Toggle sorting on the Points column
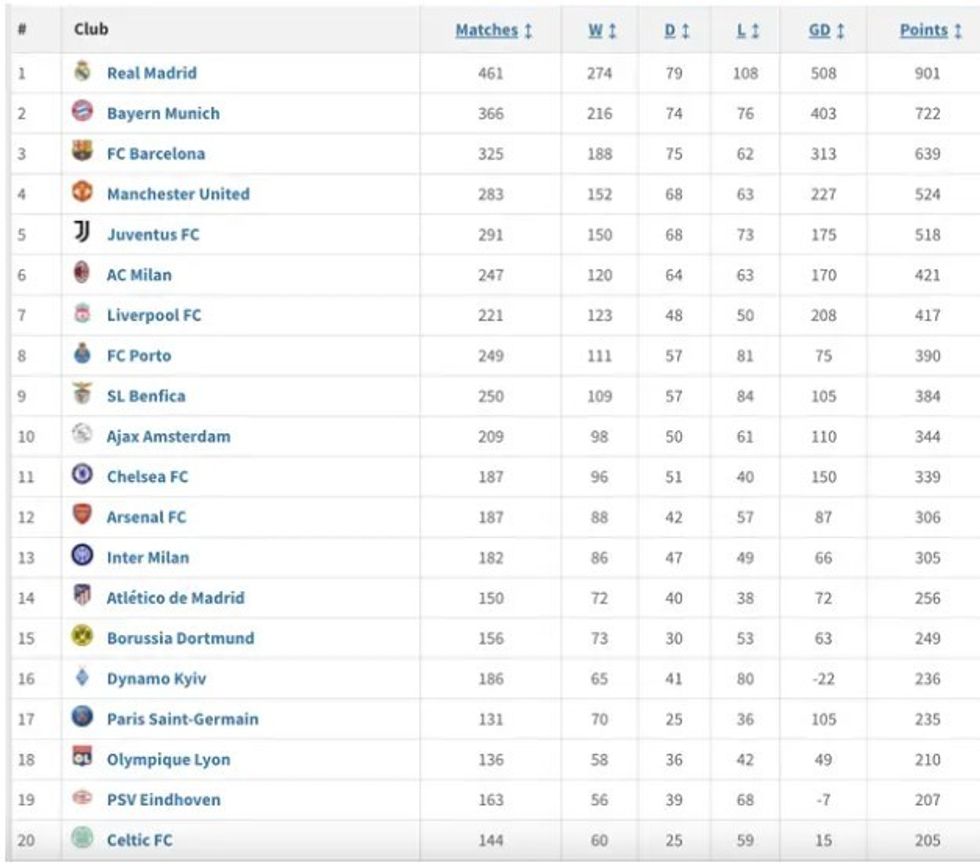Screen dimensions: 980x864 click(924, 30)
